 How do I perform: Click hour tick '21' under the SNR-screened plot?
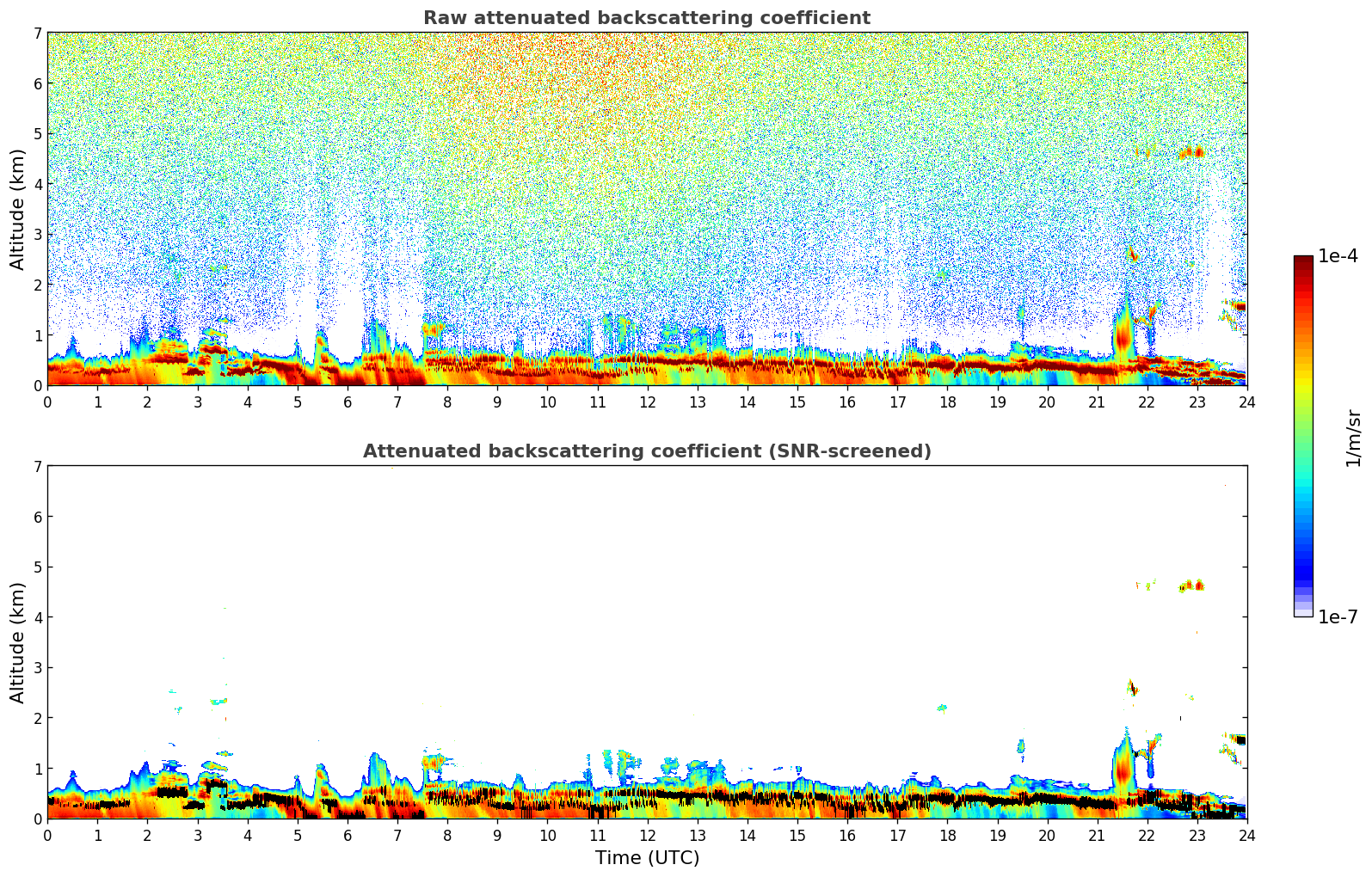1097,835
